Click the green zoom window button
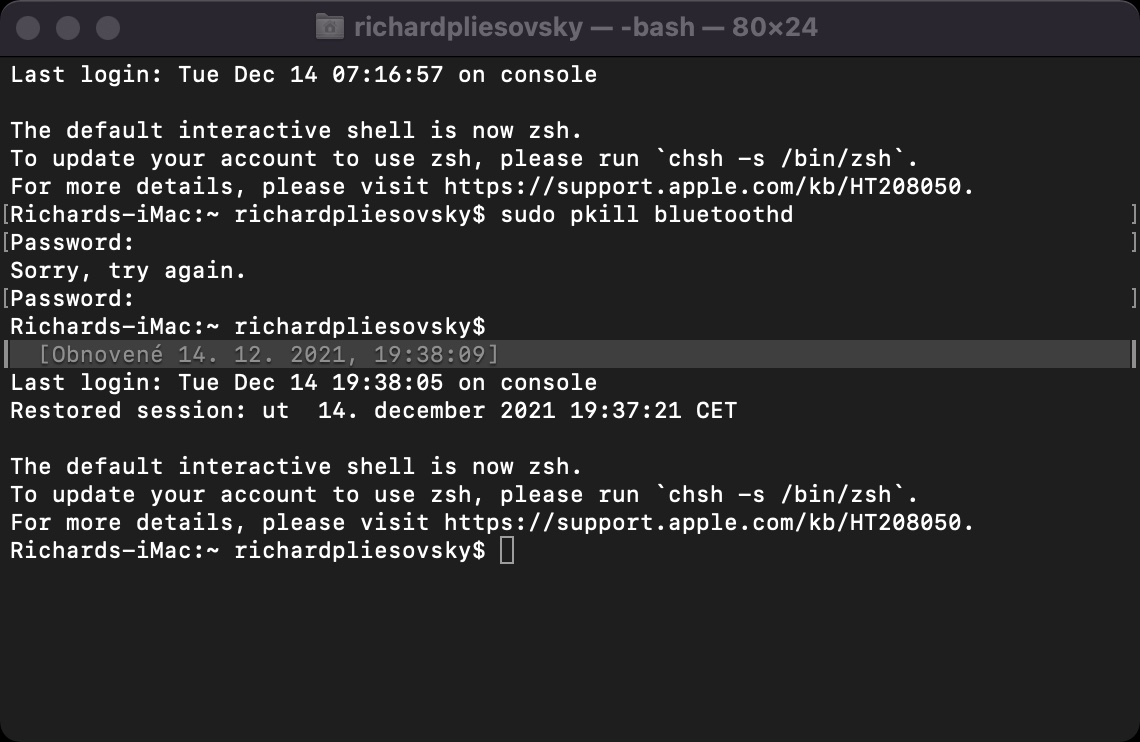The width and height of the screenshot is (1140, 742). (108, 28)
